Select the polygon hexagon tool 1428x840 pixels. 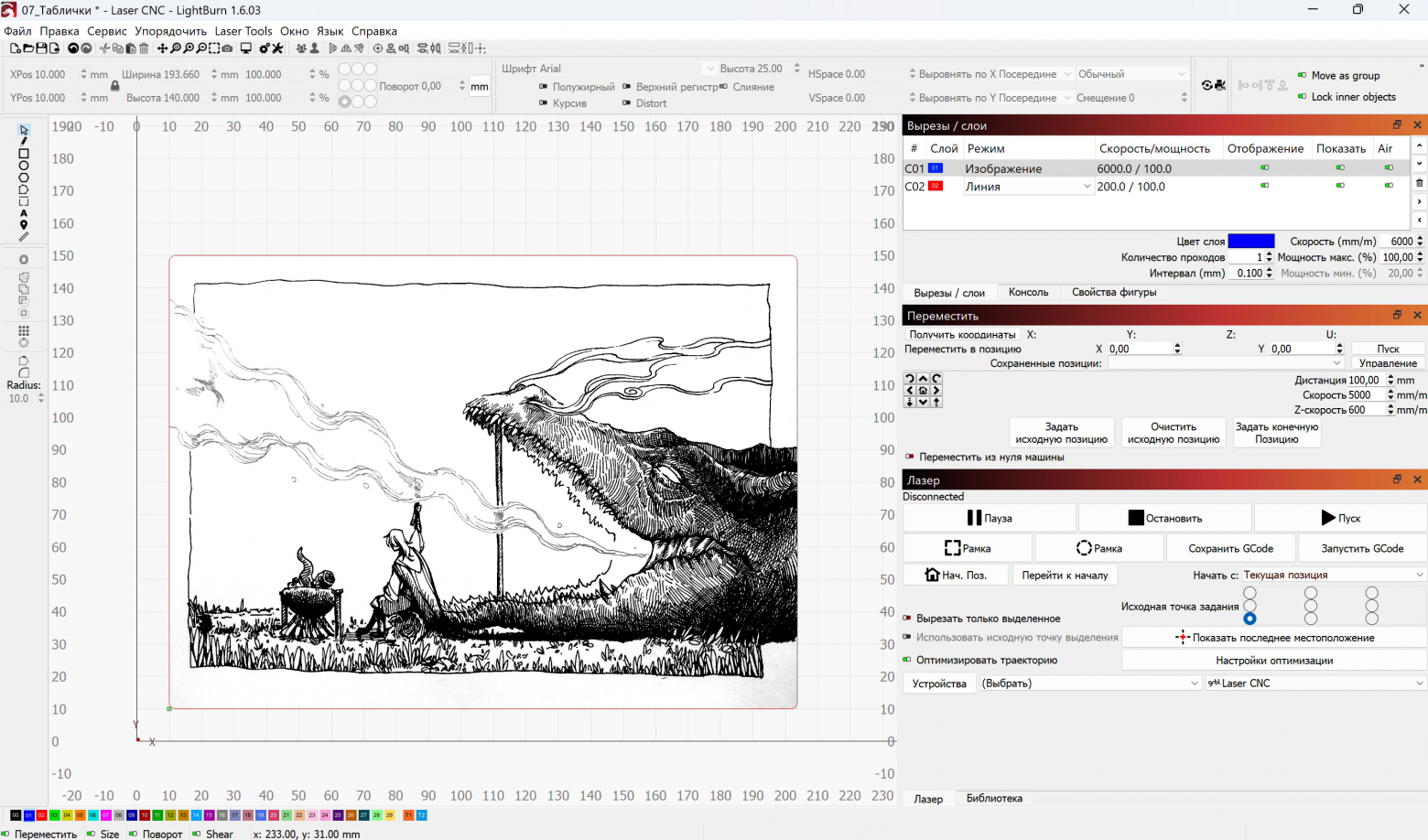click(x=24, y=178)
